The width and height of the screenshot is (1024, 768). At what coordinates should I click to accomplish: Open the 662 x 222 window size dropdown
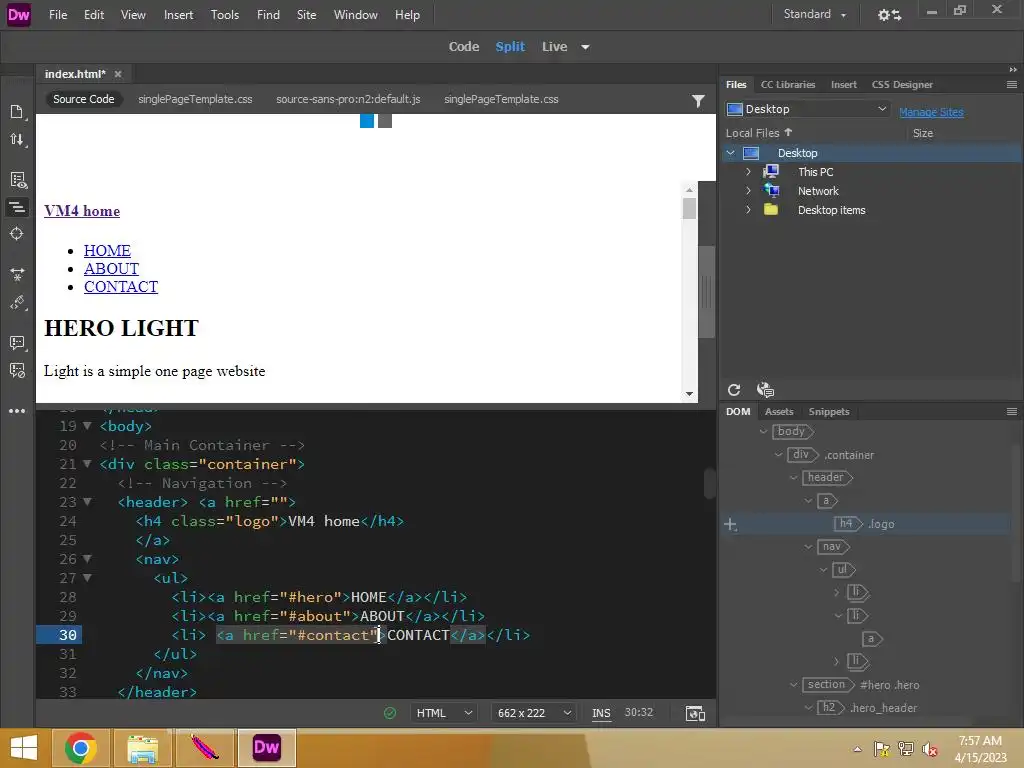pyautogui.click(x=534, y=713)
